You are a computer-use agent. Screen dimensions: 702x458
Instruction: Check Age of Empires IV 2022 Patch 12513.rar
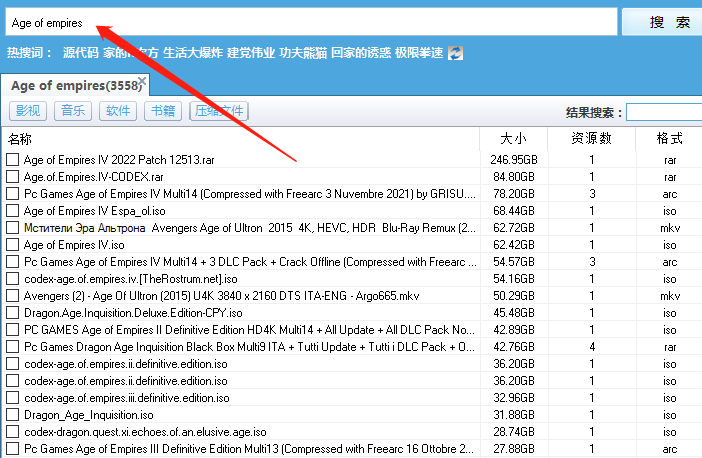point(13,159)
